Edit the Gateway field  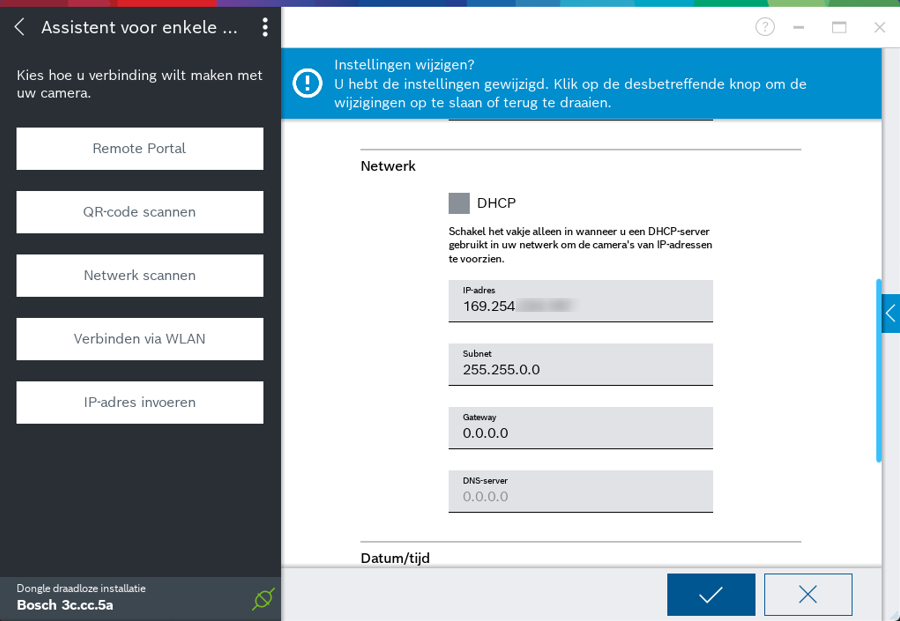(x=580, y=428)
